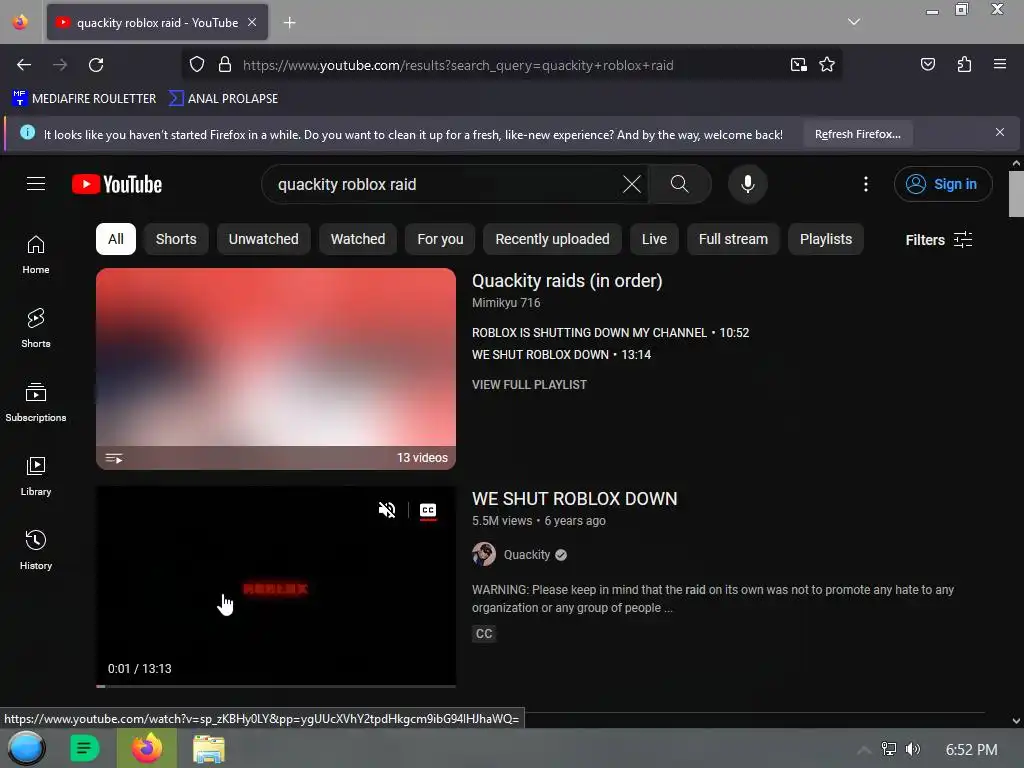Open picture-in-picture icon in address bar
The width and height of the screenshot is (1024, 768).
[798, 65]
